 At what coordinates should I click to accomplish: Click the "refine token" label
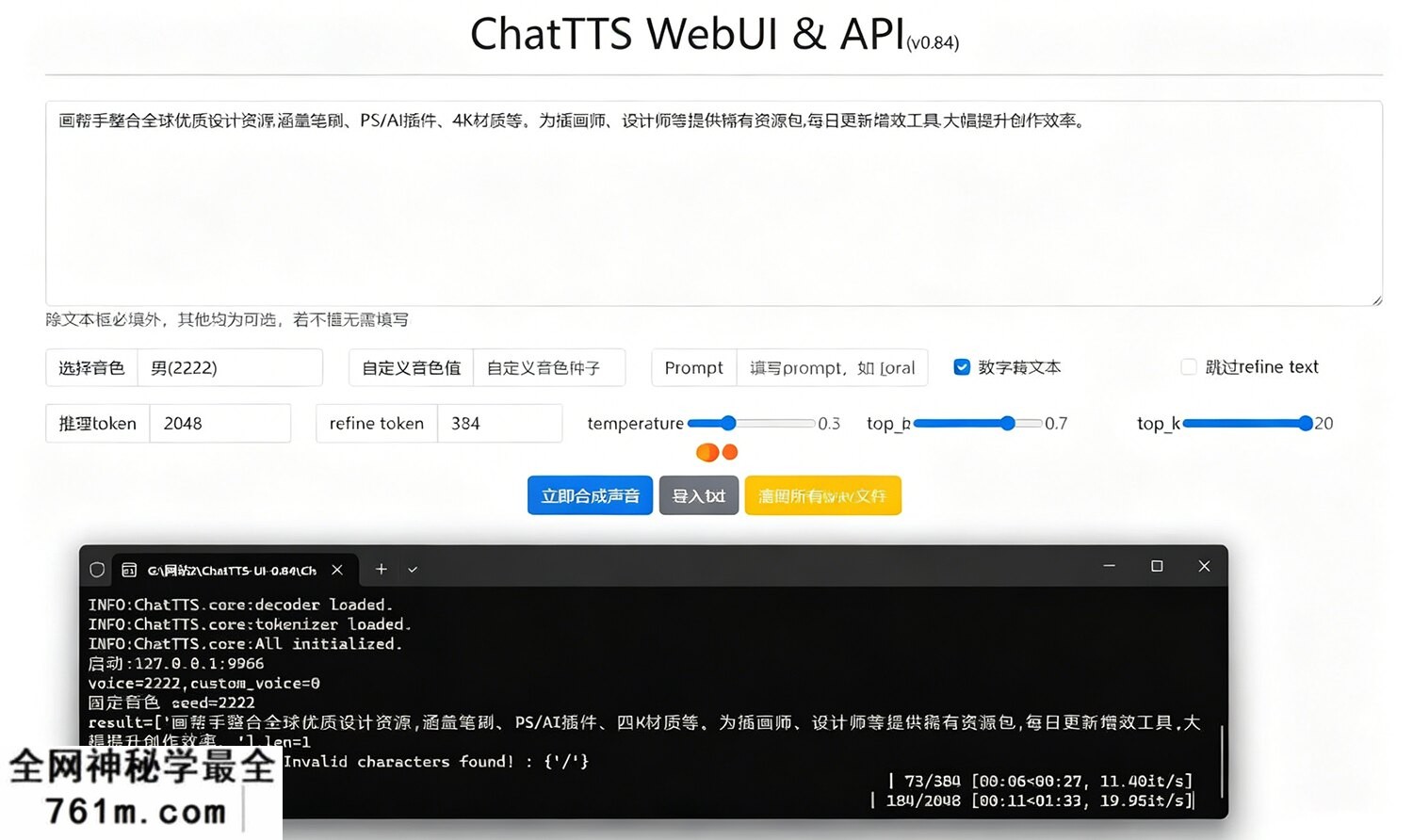[x=377, y=424]
